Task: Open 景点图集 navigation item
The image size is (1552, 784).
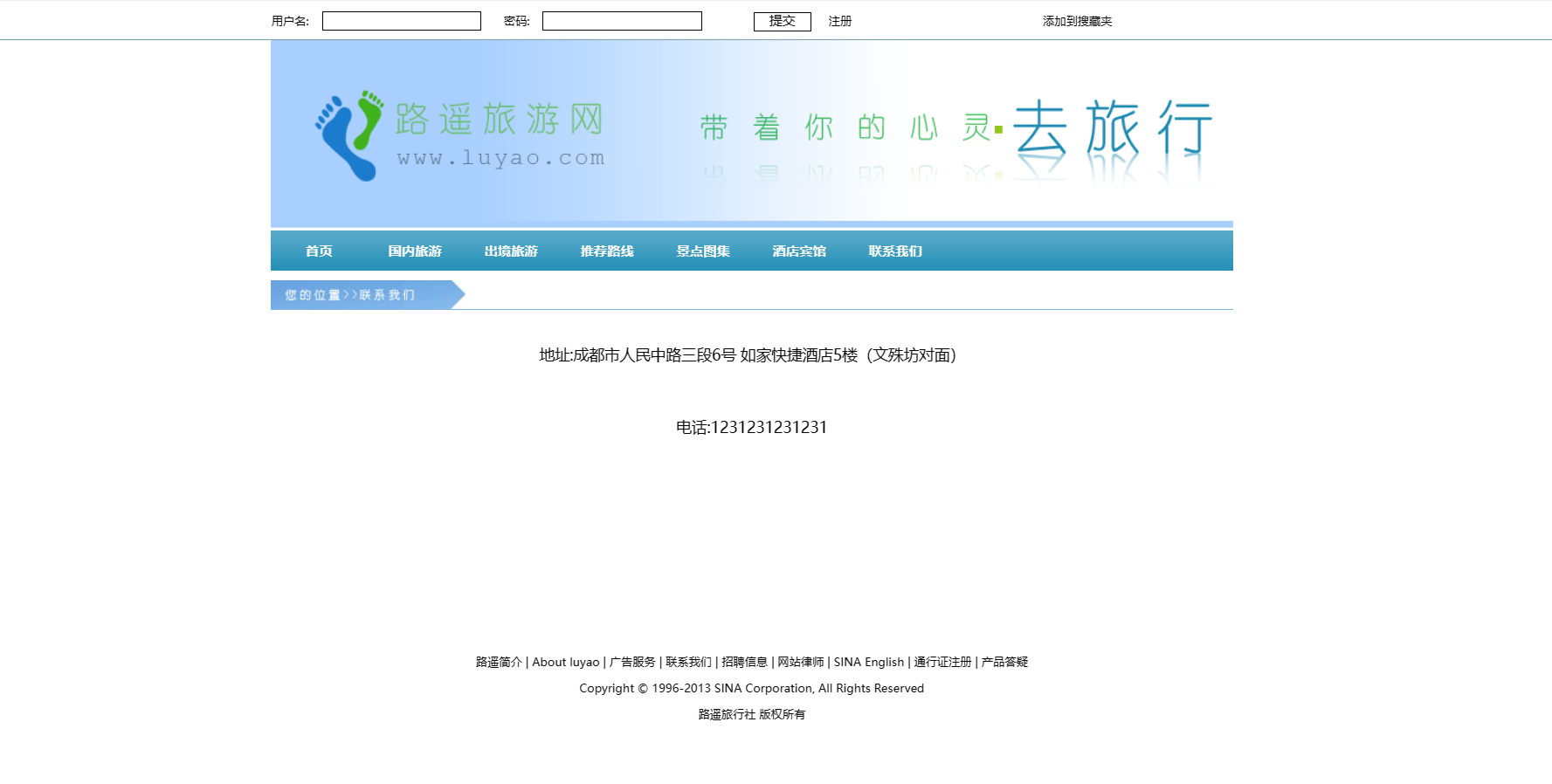Action: coord(703,251)
